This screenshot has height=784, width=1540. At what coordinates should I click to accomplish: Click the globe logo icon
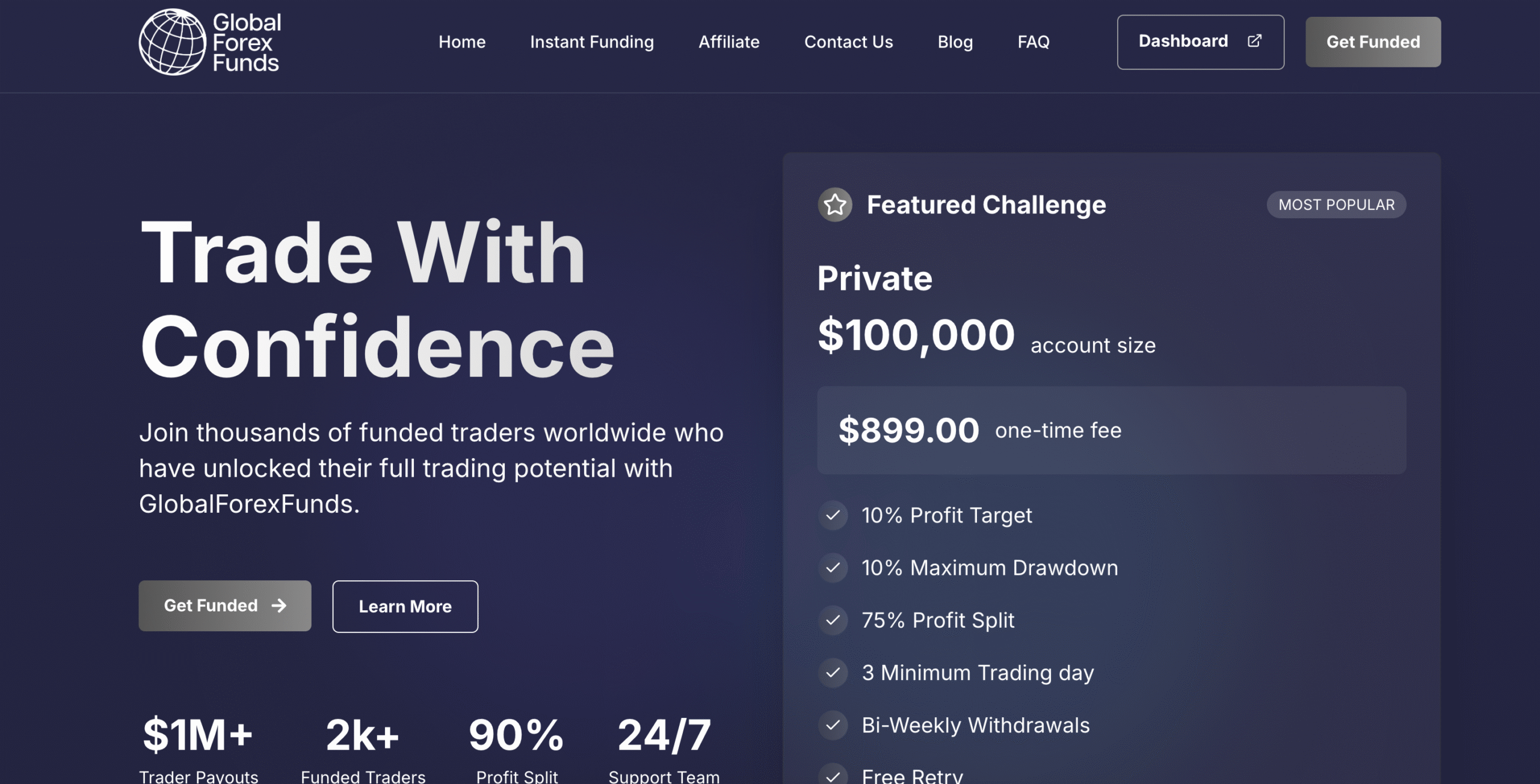tap(172, 42)
